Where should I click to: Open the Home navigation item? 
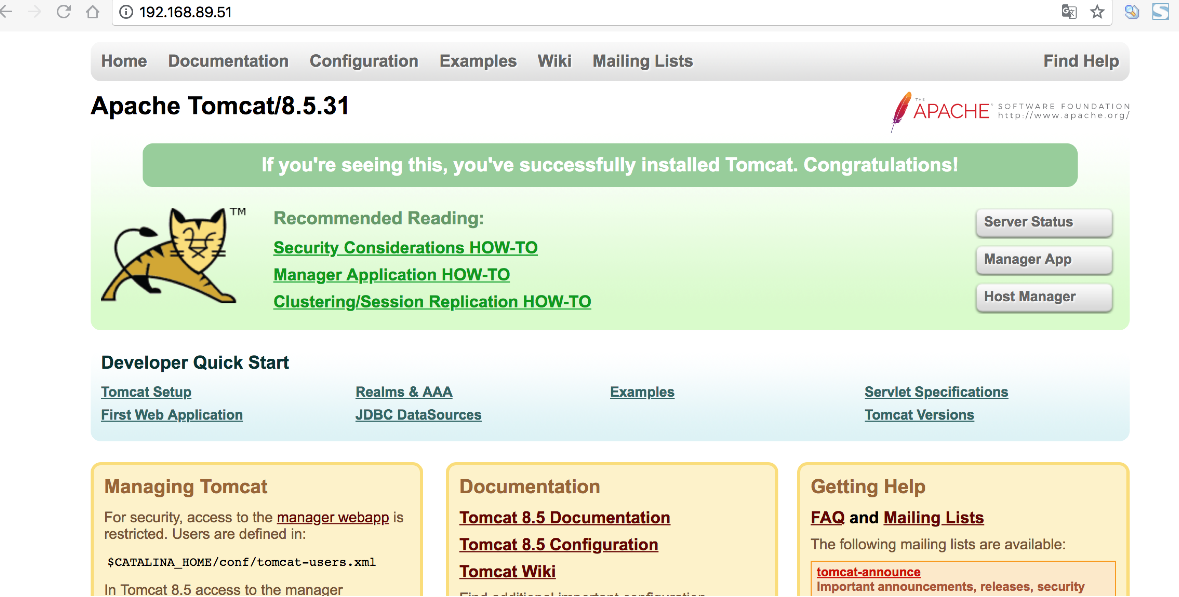[124, 61]
